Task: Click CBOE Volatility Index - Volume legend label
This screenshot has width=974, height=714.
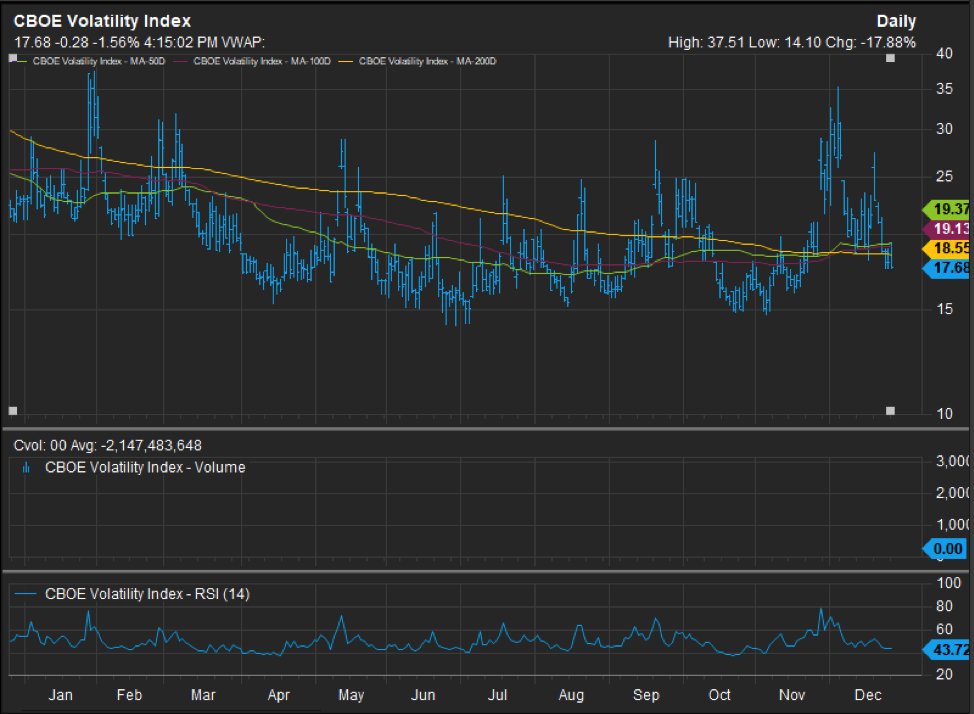Action: (x=145, y=467)
